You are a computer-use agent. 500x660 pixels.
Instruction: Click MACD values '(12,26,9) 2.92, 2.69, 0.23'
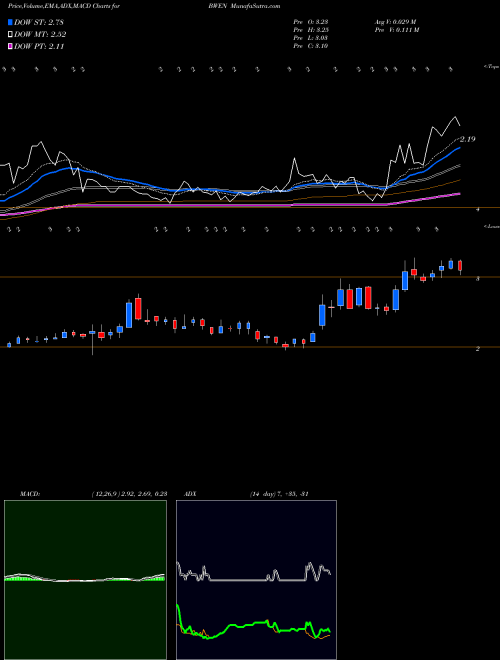tap(129, 494)
